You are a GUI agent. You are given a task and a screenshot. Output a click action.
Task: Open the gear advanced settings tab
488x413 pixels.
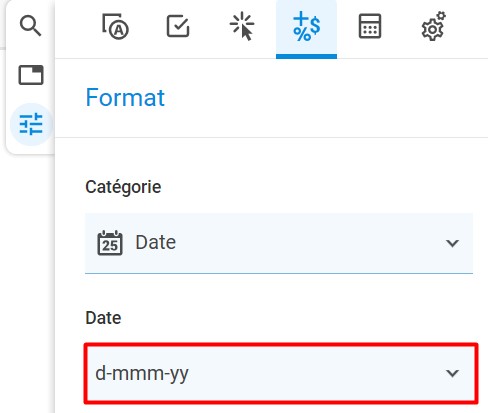(433, 26)
